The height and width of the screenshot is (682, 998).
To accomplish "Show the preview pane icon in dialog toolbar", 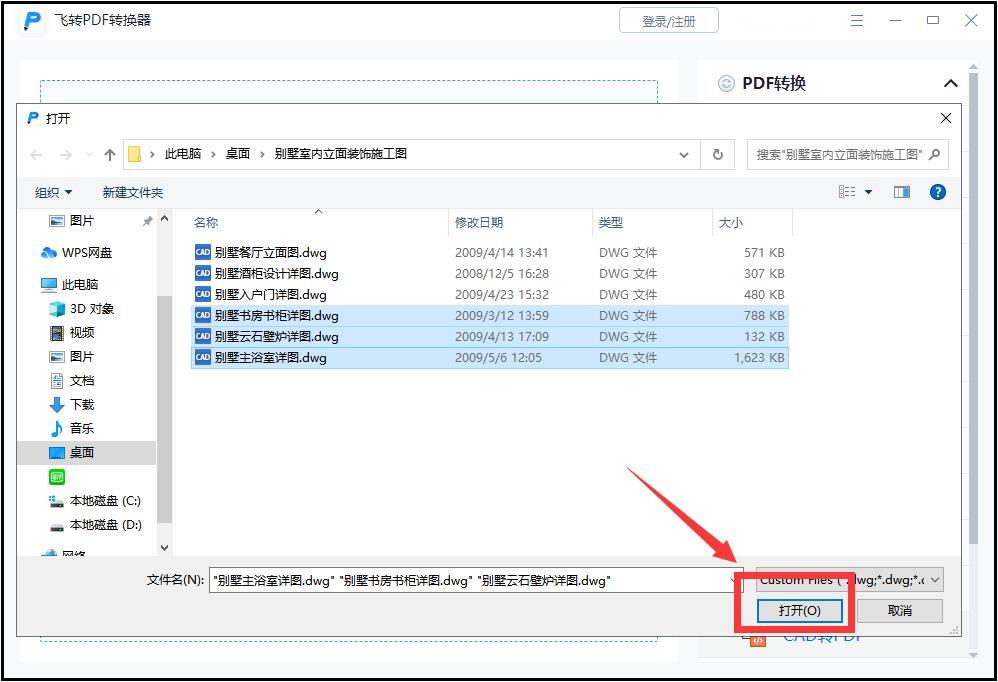I will coord(901,191).
